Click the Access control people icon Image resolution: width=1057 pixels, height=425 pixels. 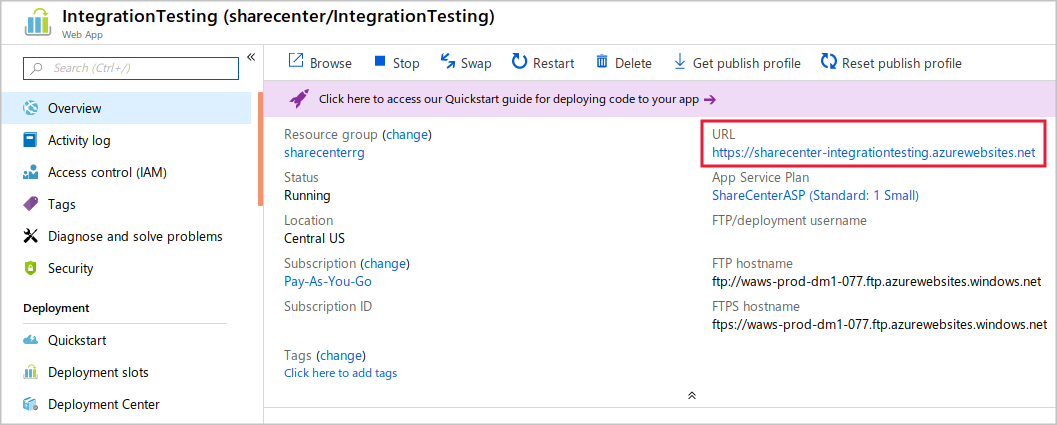tap(30, 172)
